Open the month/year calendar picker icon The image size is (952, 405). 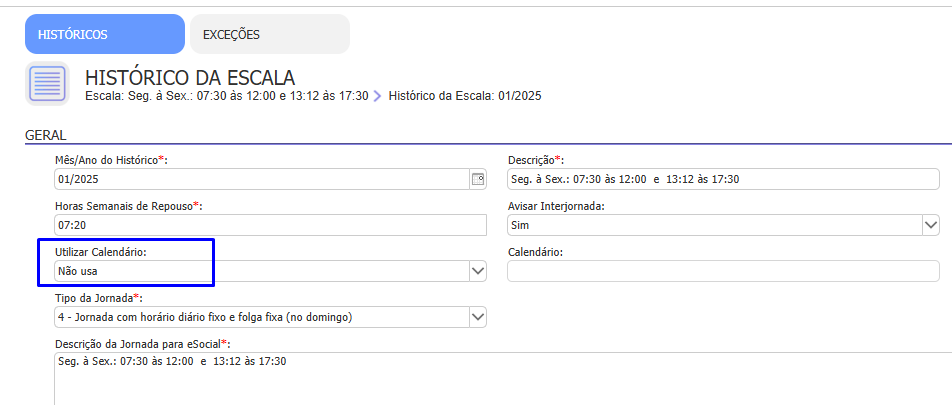point(477,179)
